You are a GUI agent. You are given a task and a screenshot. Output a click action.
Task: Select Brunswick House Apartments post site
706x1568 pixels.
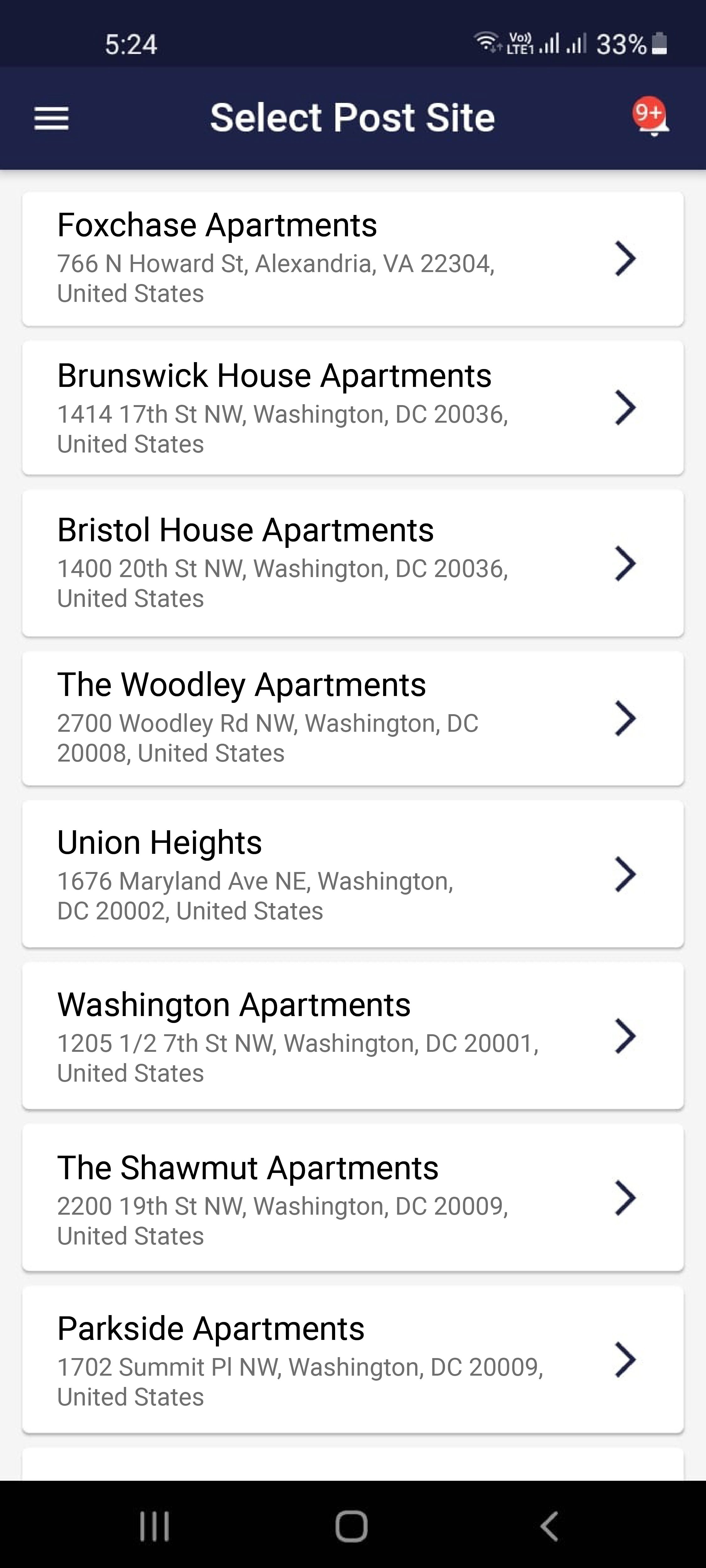[353, 407]
